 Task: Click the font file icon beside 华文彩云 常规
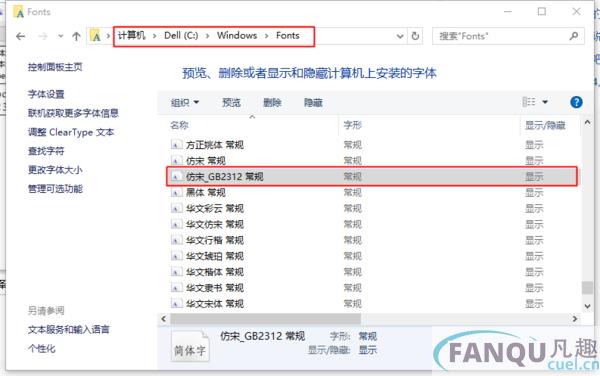(176, 208)
